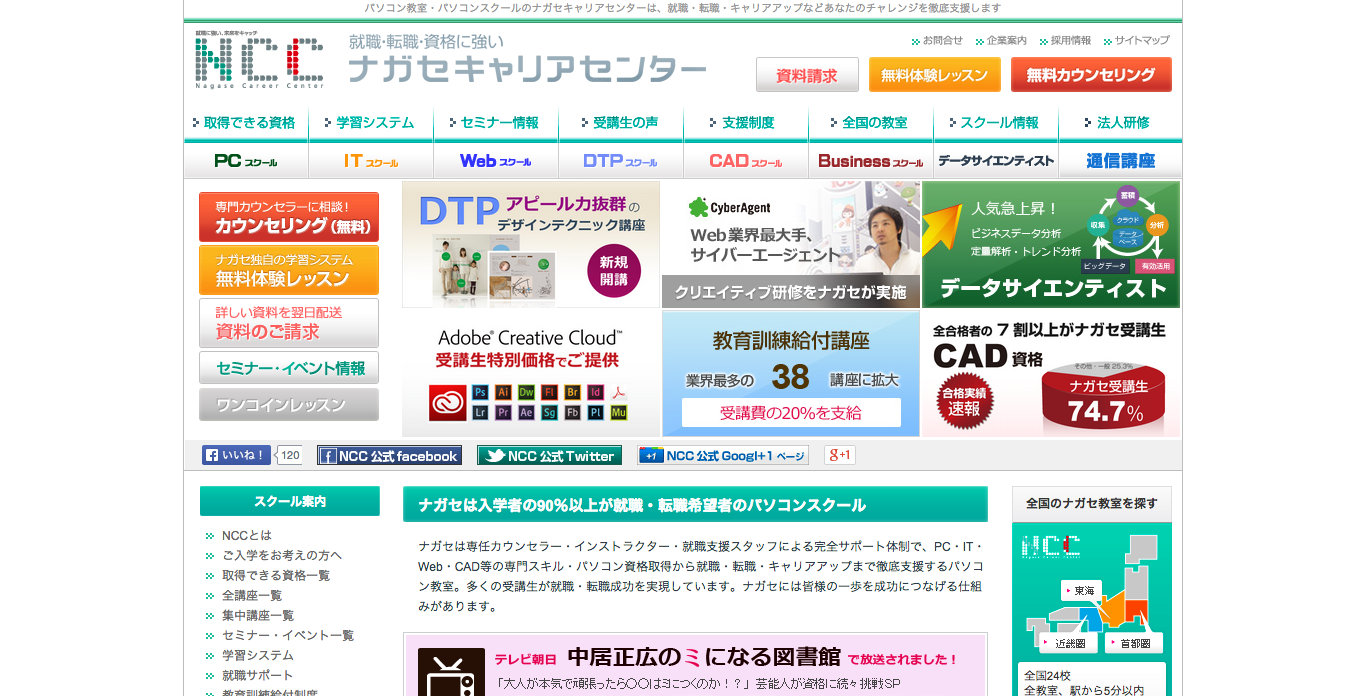Open the 教育訓練給付講座 banner
This screenshot has width=1366, height=696.
pyautogui.click(x=791, y=373)
